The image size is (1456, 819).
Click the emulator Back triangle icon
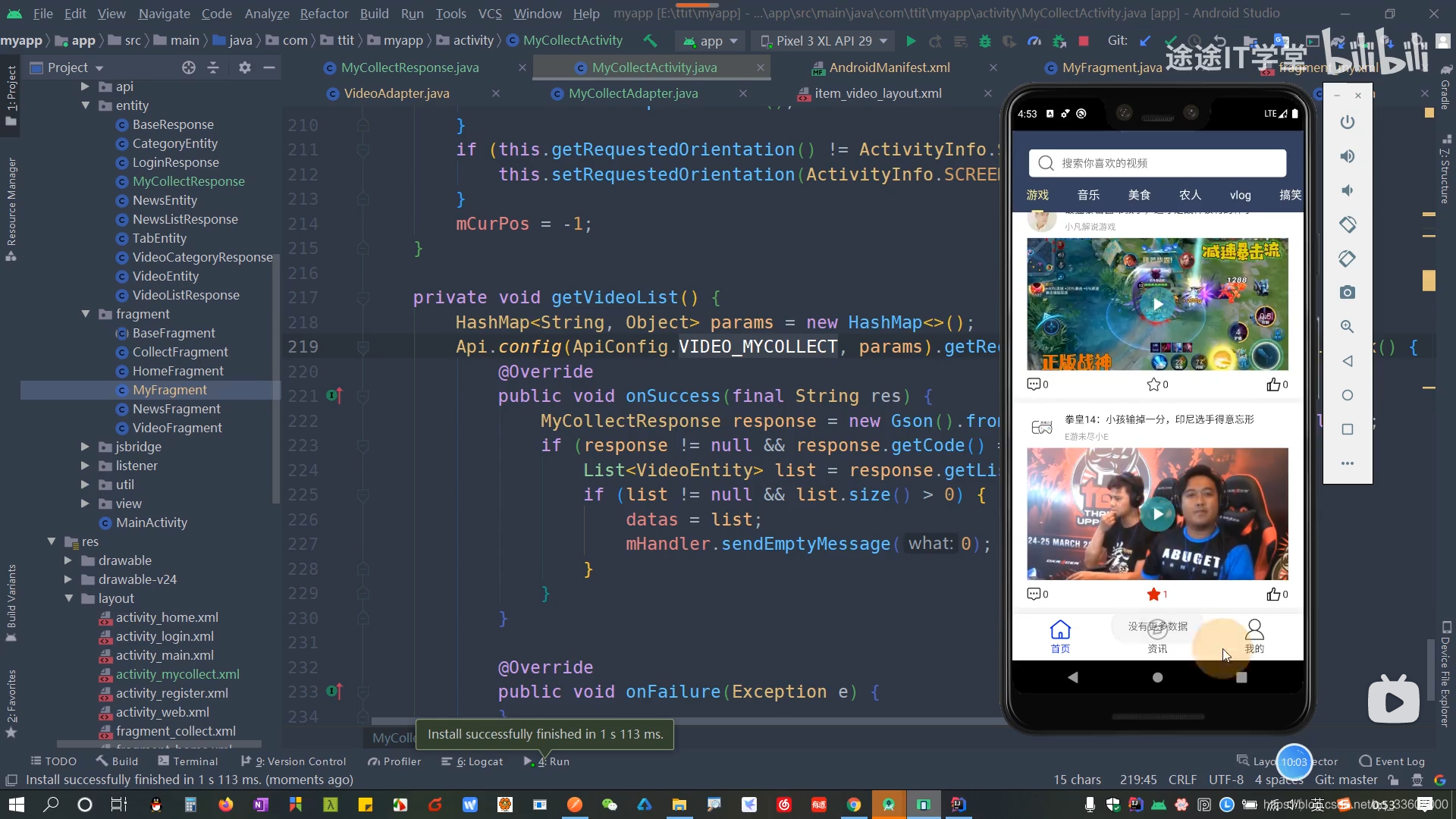point(1347,361)
